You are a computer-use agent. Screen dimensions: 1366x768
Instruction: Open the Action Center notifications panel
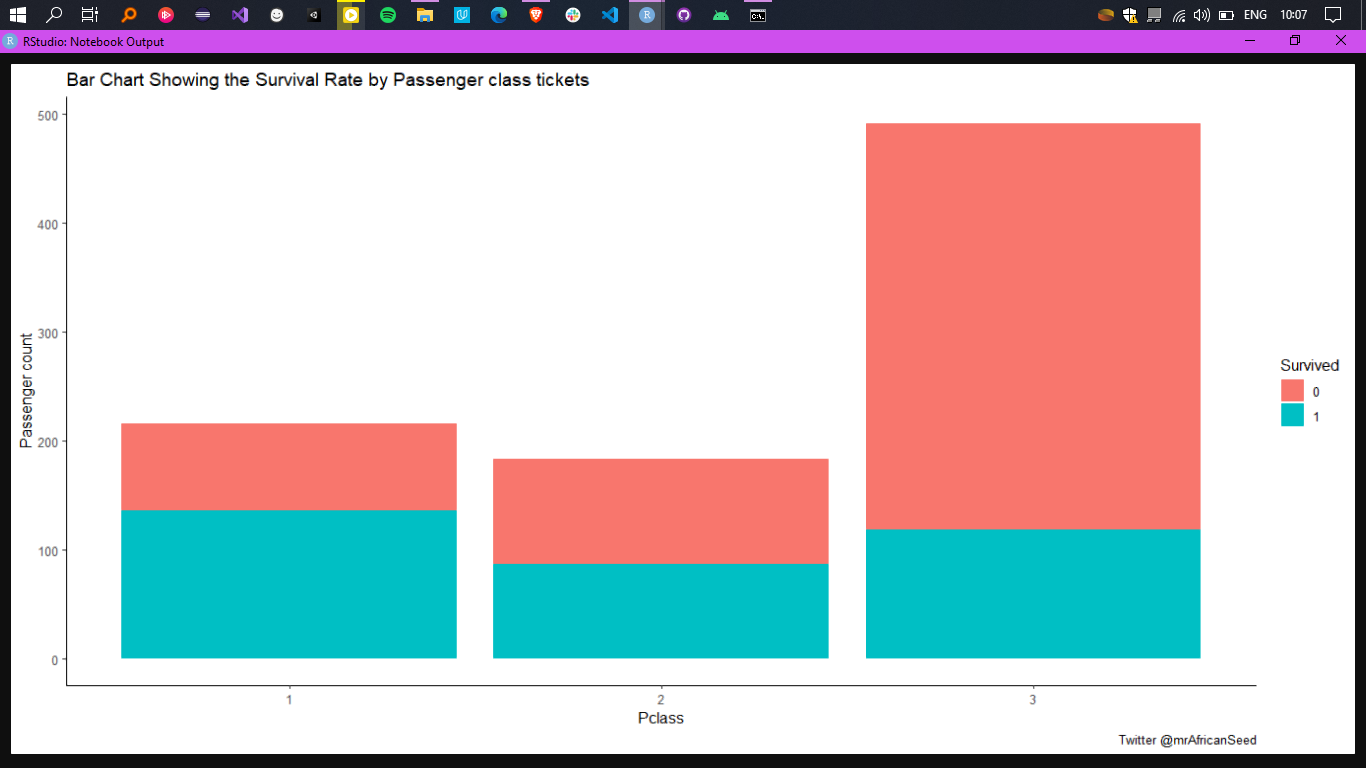pyautogui.click(x=1333, y=15)
